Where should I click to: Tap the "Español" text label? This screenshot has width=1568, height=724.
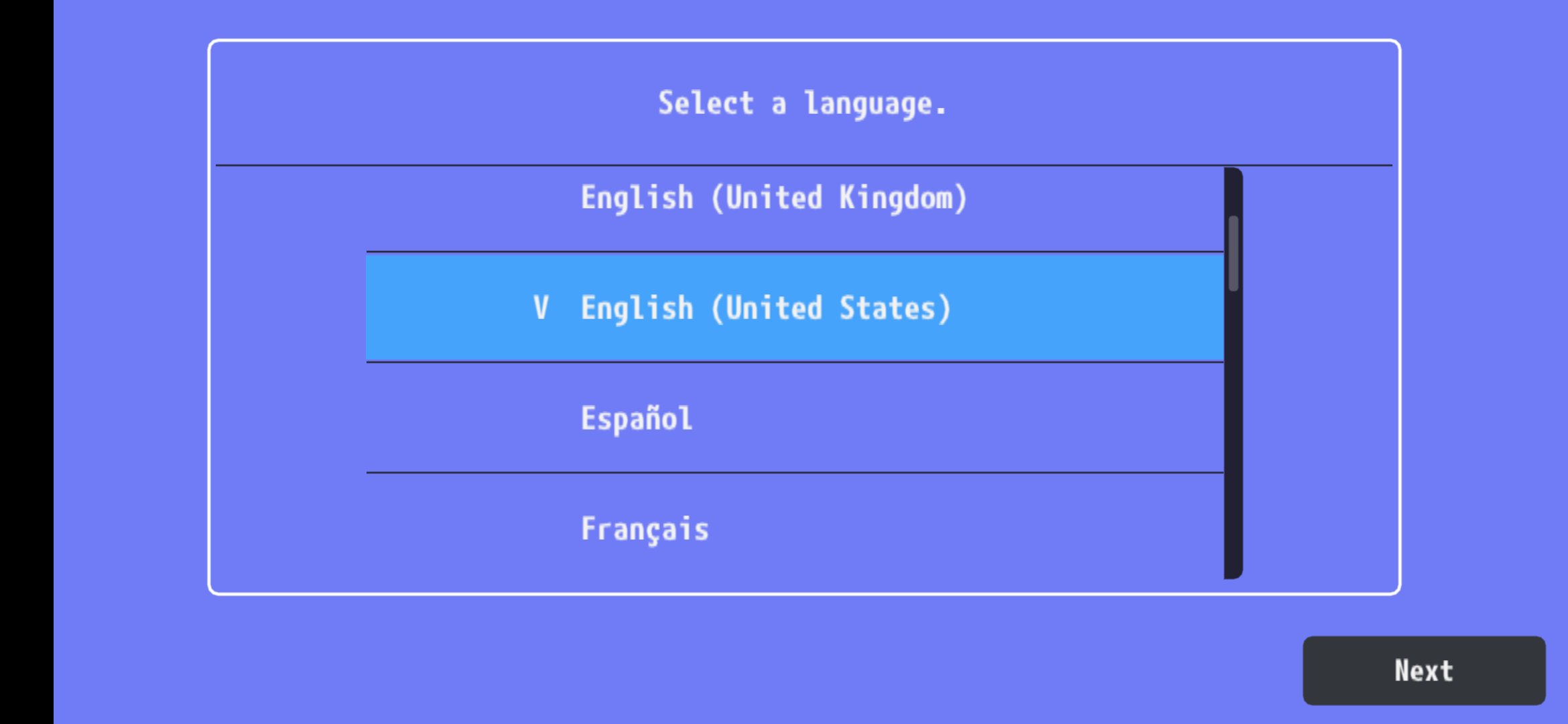[x=637, y=419]
